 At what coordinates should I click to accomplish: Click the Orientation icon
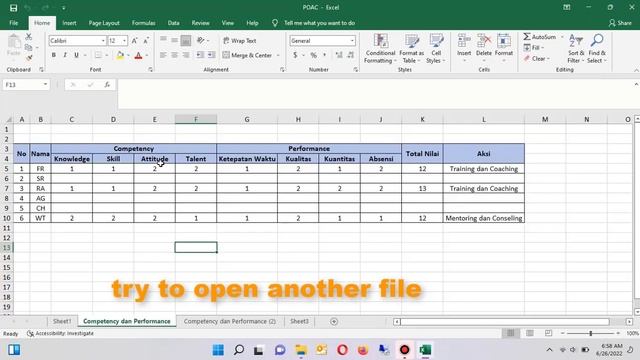pyautogui.click(x=200, y=40)
